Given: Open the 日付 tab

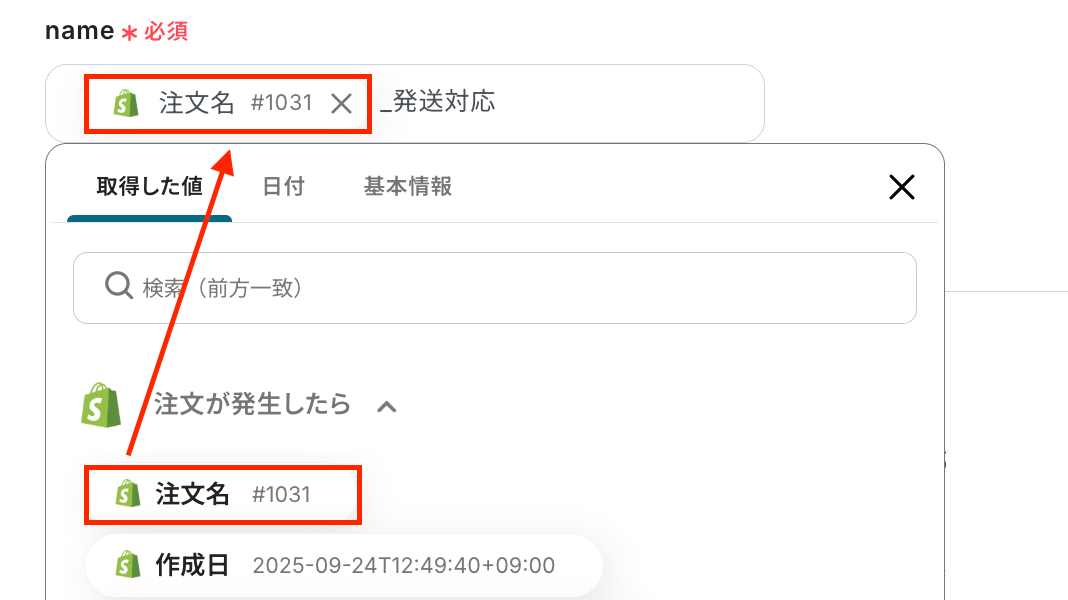Looking at the screenshot, I should (x=283, y=187).
